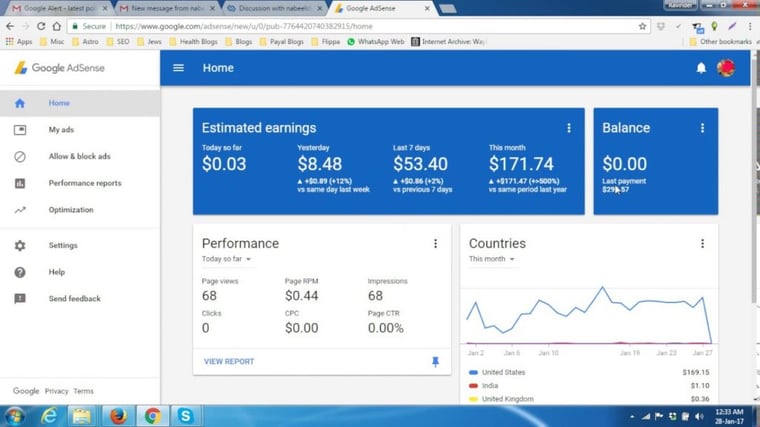Click the browser address bar
The height and width of the screenshot is (427, 760).
370,26
